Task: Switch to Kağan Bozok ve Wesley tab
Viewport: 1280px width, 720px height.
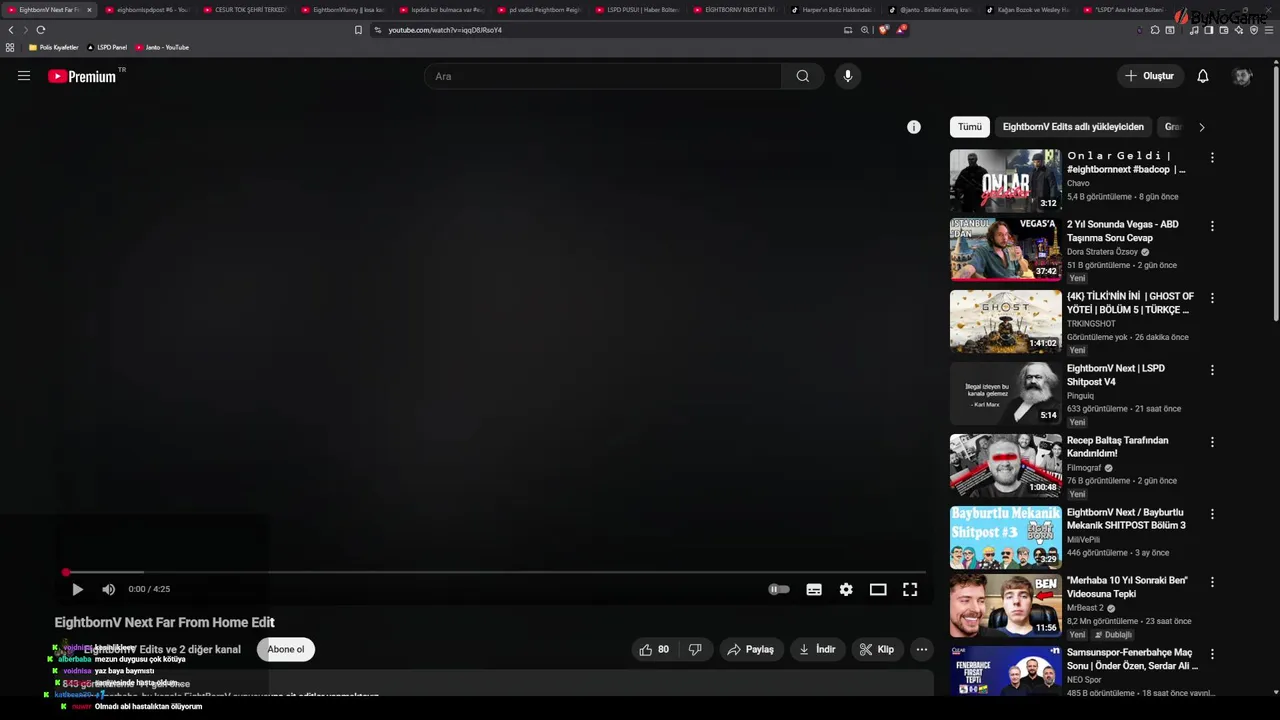Action: click(1029, 10)
